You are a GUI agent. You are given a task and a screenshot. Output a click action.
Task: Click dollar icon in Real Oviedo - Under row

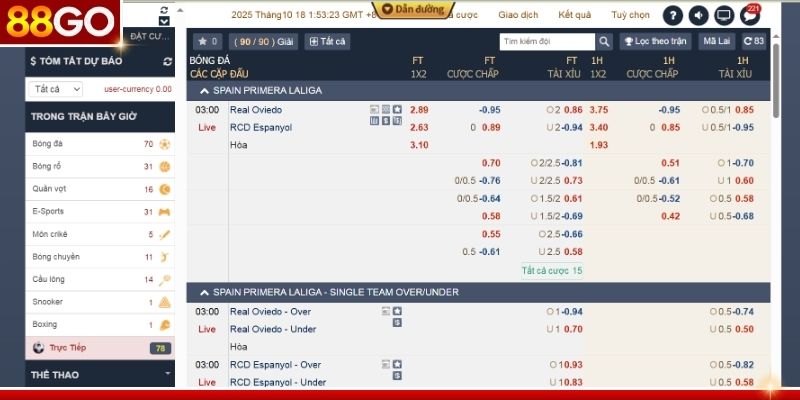pos(397,322)
